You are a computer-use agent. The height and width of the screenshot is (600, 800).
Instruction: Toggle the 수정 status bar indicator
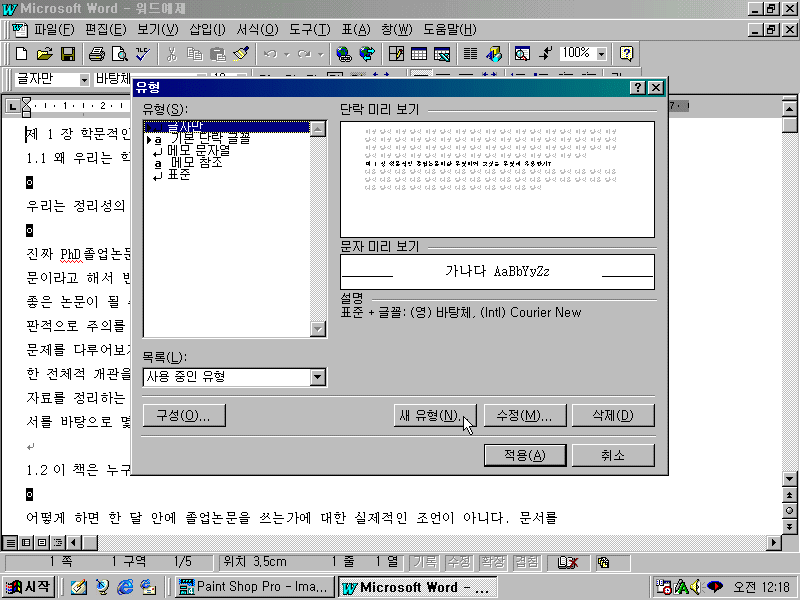(x=459, y=562)
